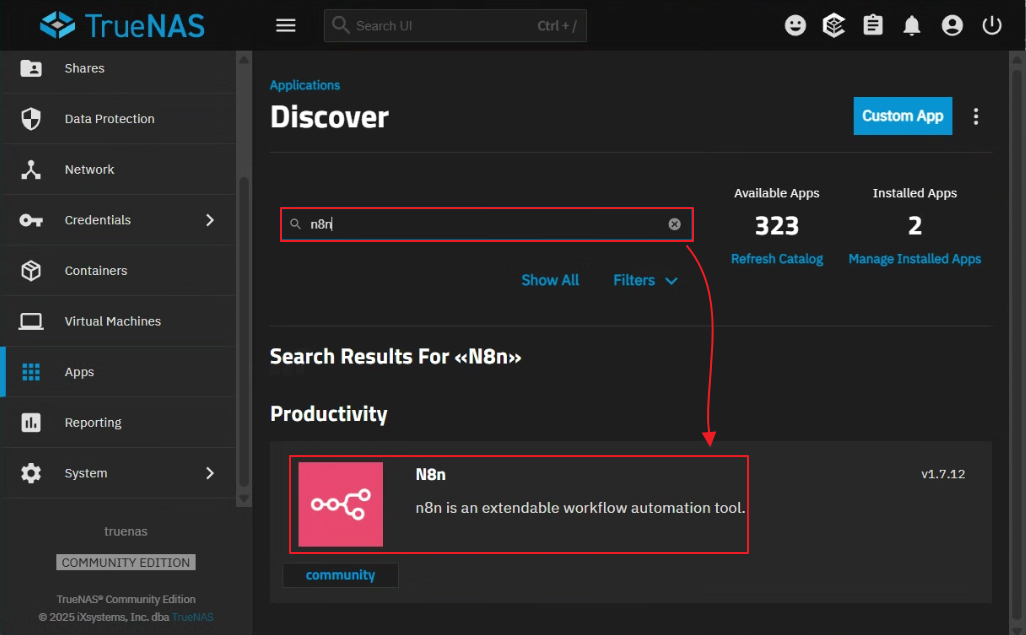
Task: Click the v1.7.12 version label
Action: click(943, 474)
